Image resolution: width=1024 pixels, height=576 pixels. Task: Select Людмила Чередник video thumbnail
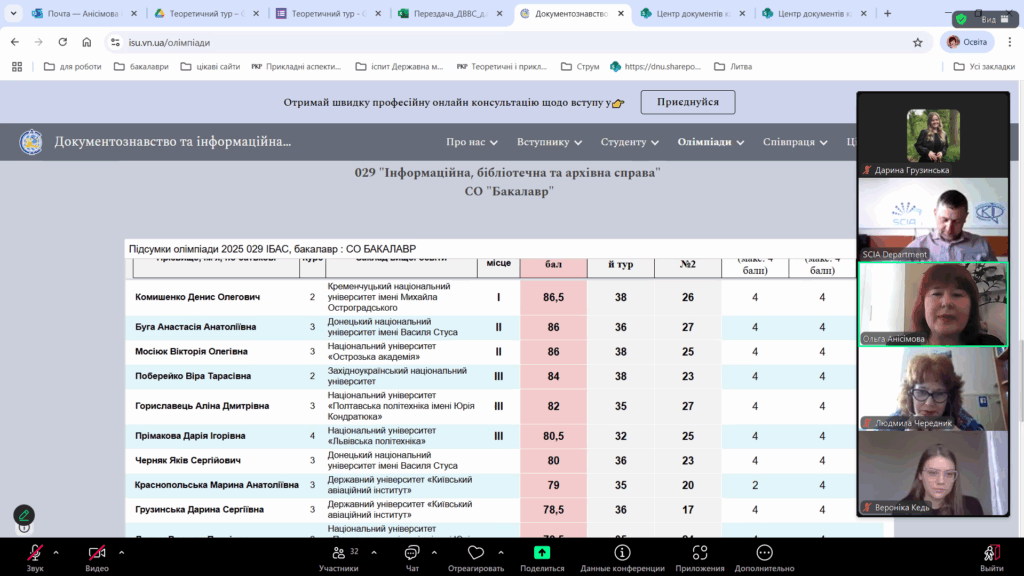(x=933, y=389)
